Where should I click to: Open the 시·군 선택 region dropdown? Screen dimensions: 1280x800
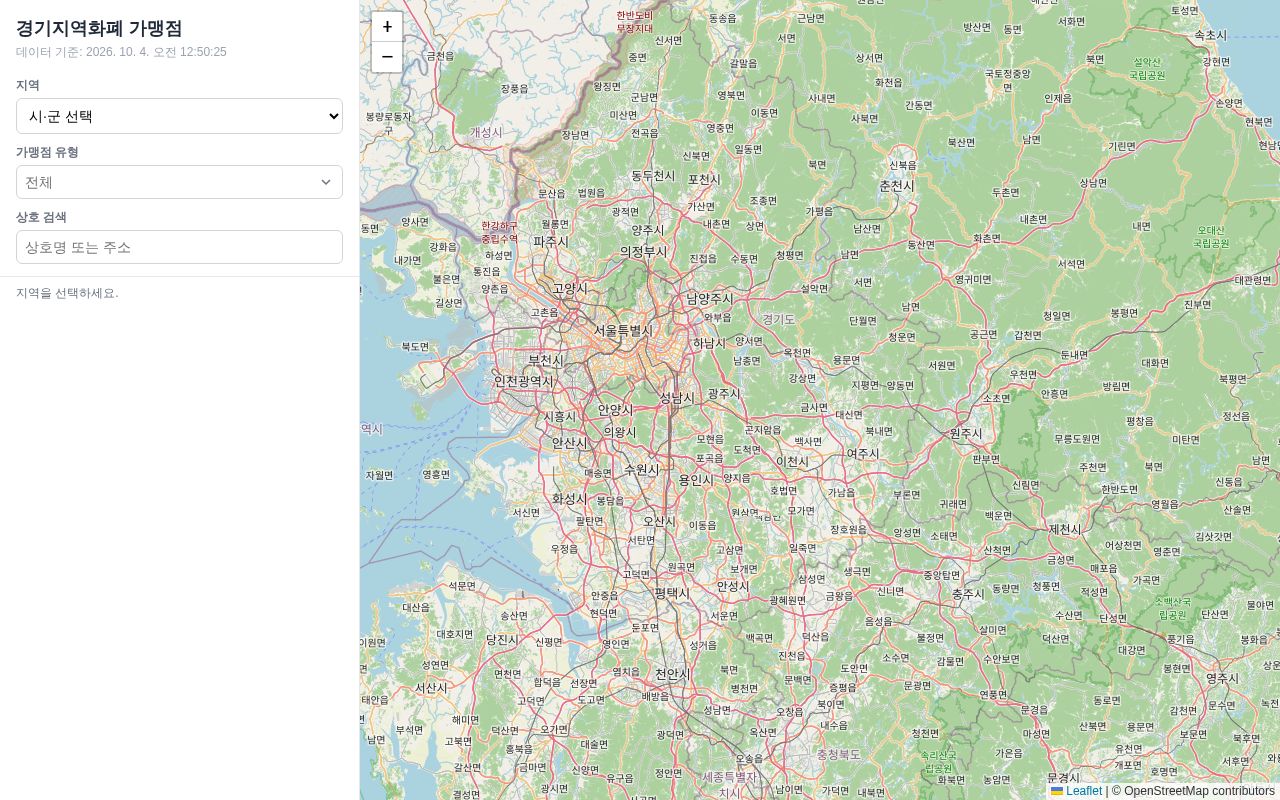pyautogui.click(x=179, y=116)
